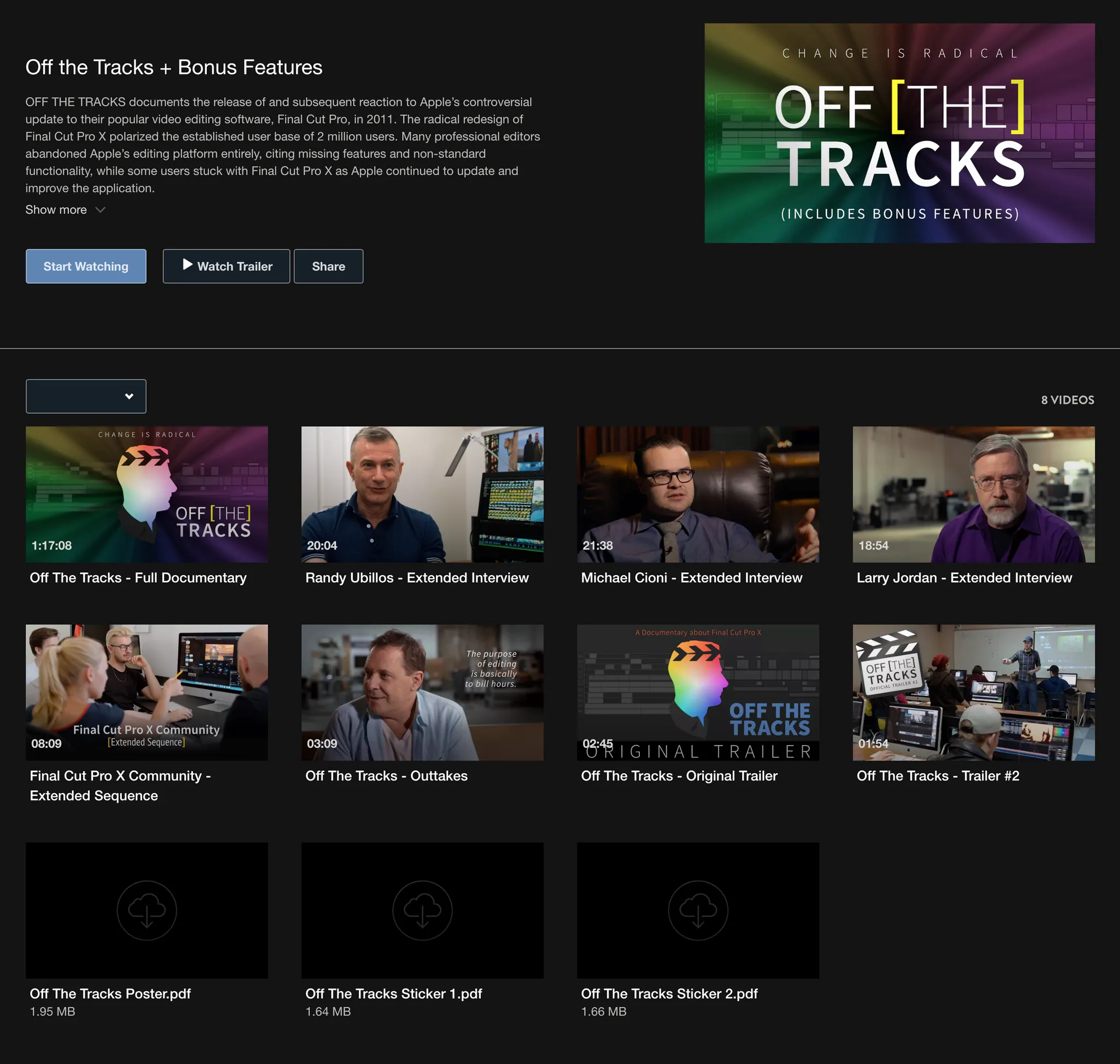Click download icon for Off The Tracks Poster.pdf
1120x1064 pixels.
[x=147, y=910]
